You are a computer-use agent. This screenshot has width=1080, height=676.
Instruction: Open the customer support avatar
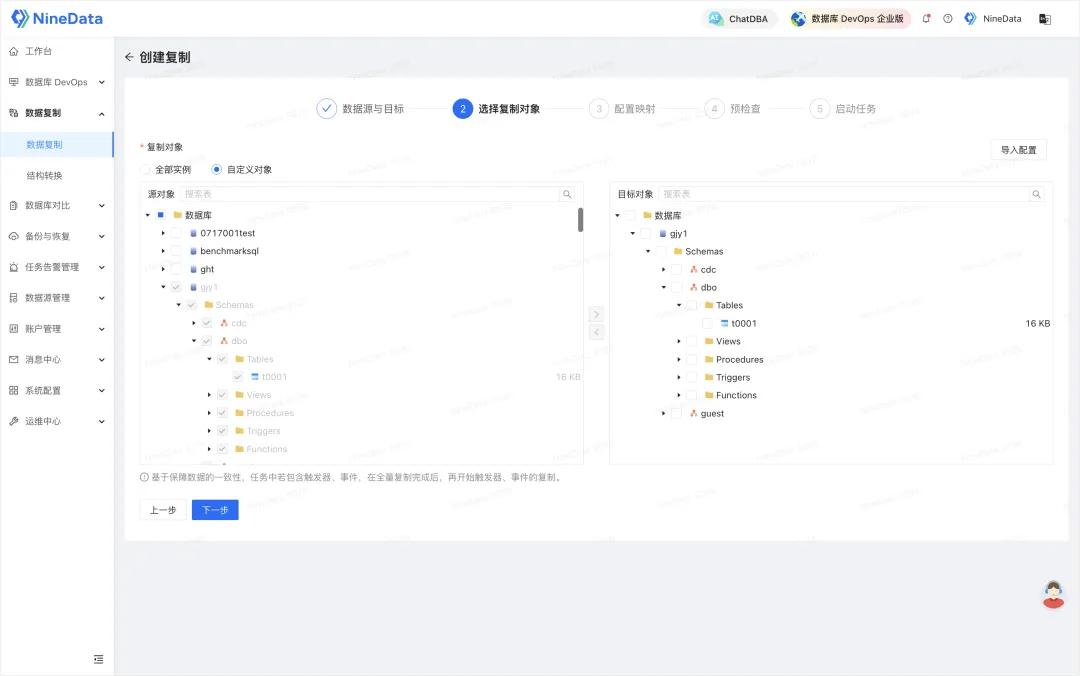coord(1053,594)
